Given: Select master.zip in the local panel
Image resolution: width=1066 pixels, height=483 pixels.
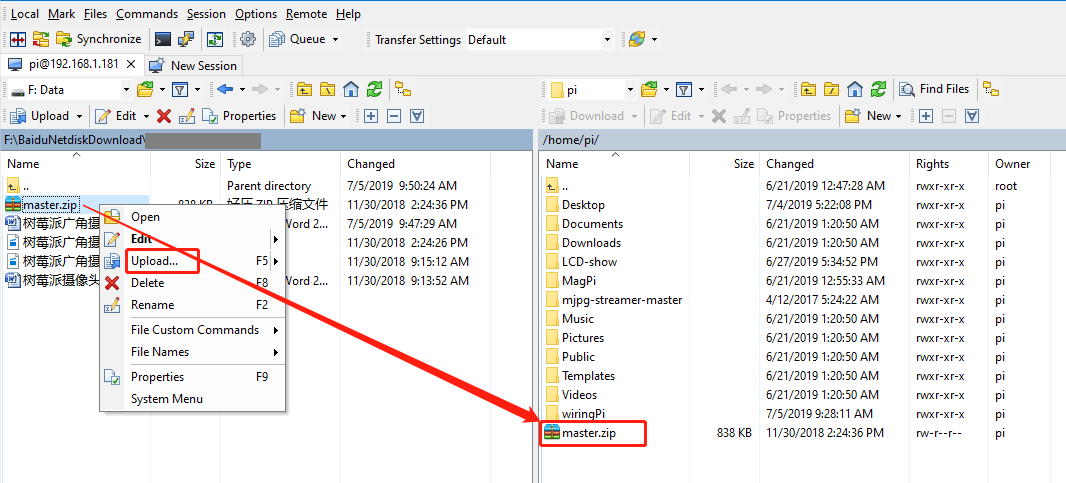Looking at the screenshot, I should (50, 204).
